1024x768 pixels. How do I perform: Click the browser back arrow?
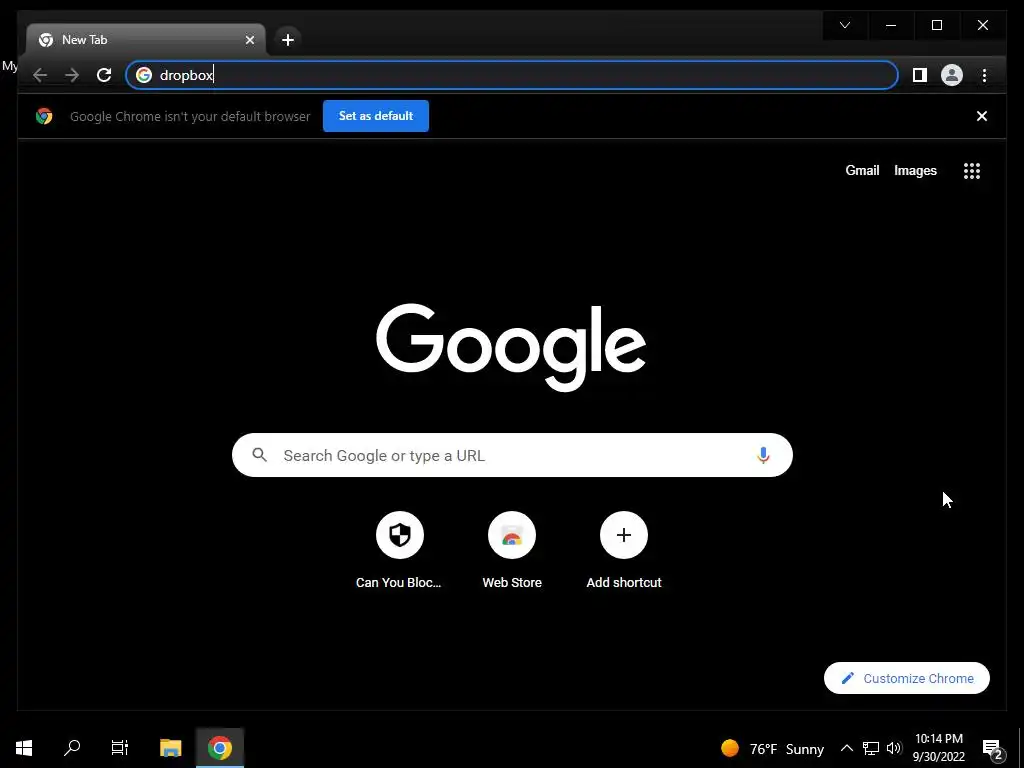40,75
